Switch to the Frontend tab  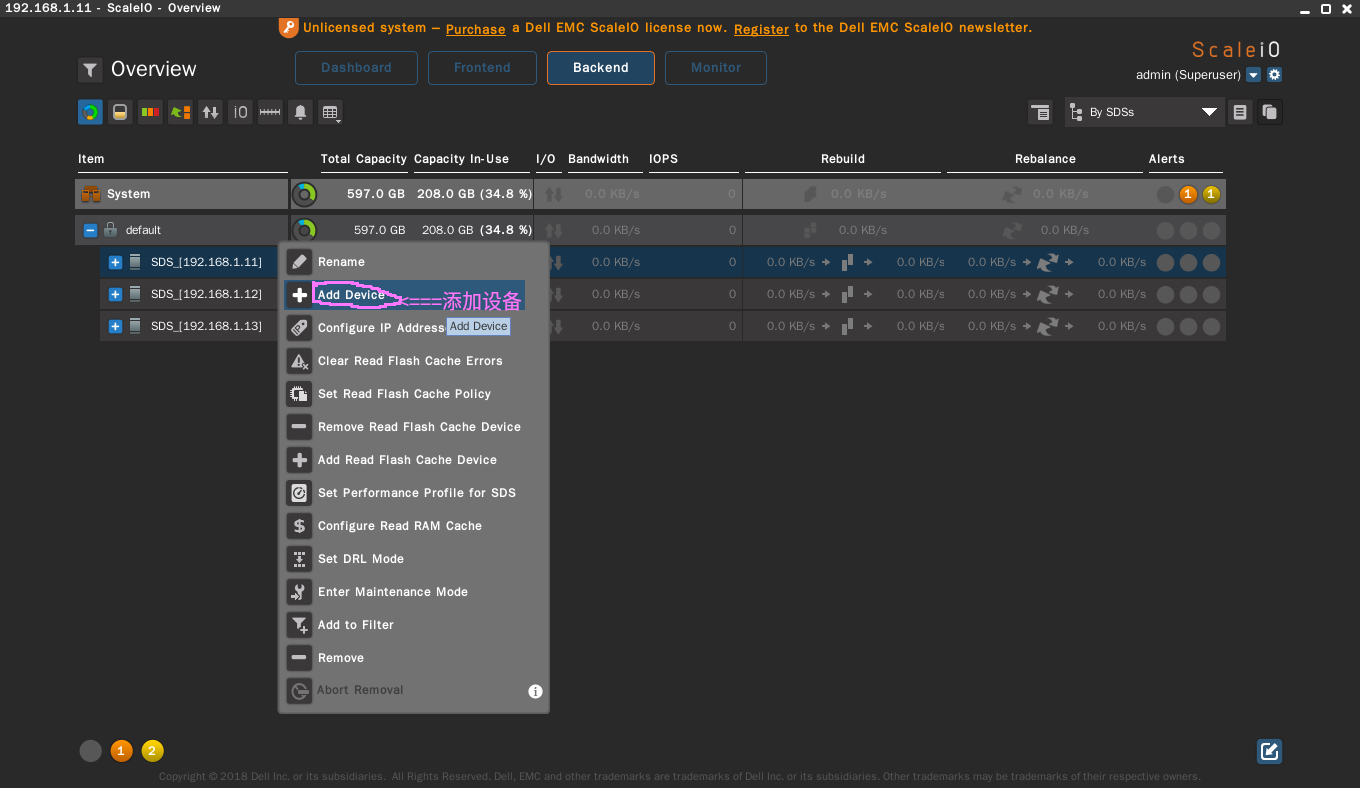[482, 68]
